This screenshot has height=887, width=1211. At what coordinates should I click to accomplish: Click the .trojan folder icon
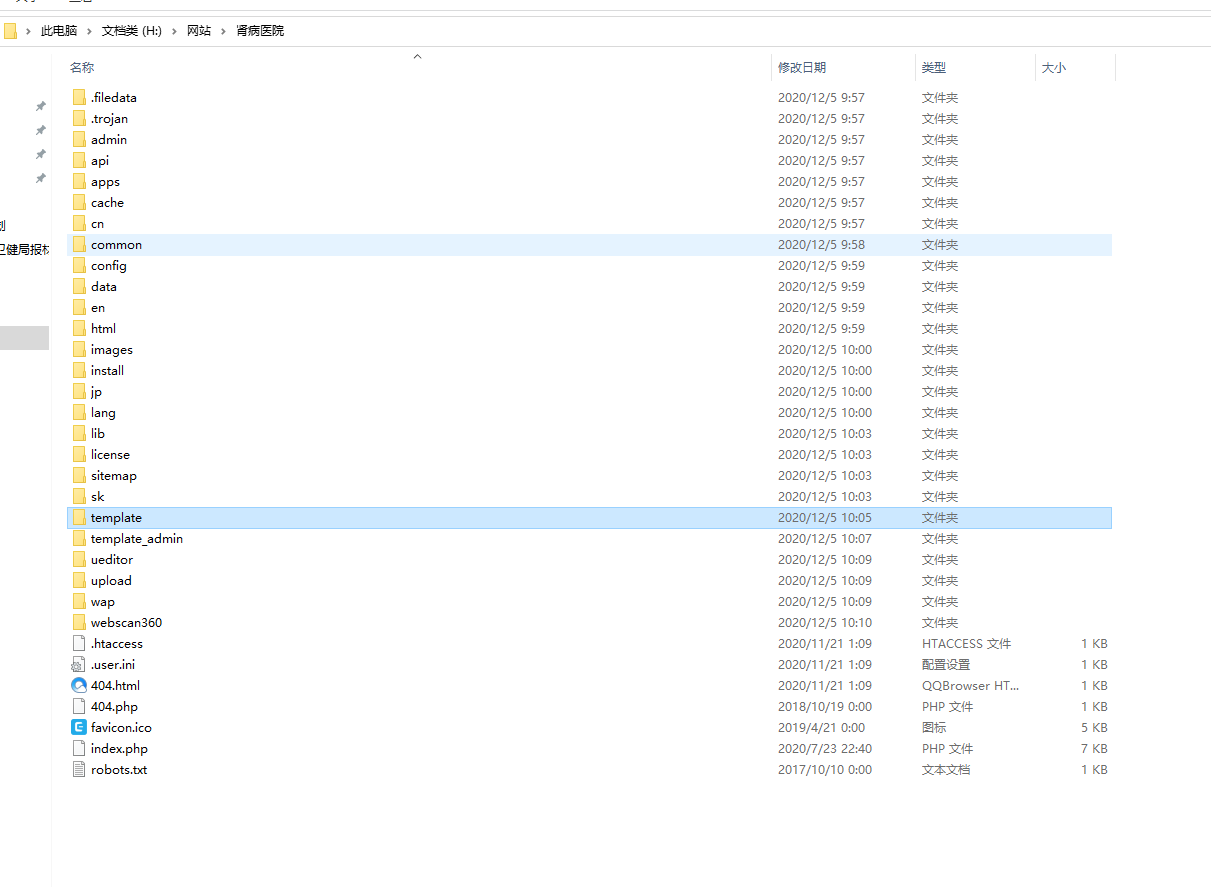point(79,118)
